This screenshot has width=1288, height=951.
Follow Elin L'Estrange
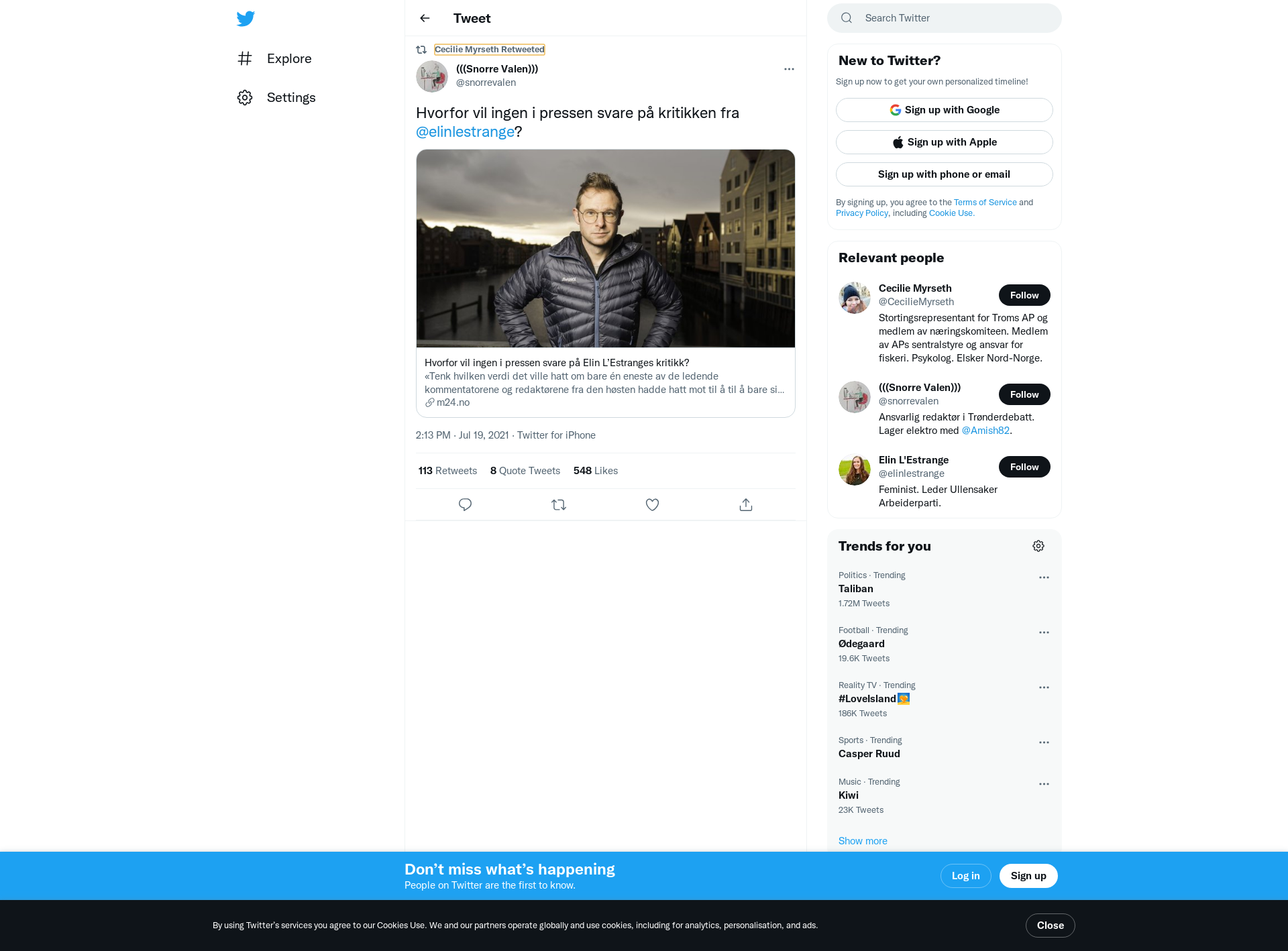point(1024,467)
